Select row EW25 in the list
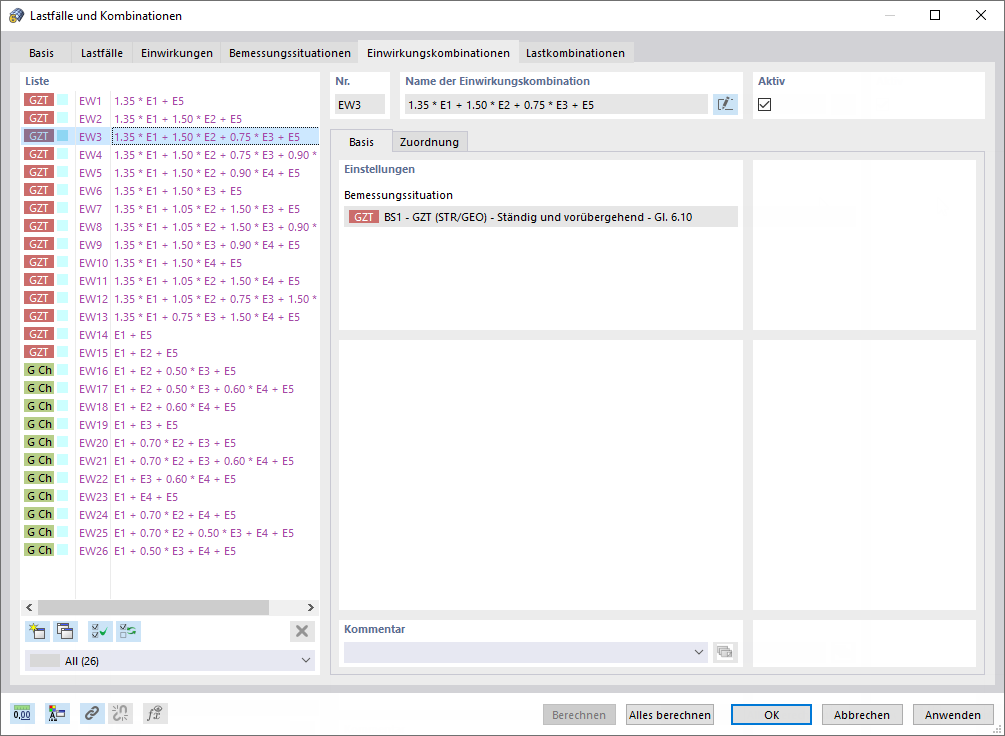 coord(170,532)
